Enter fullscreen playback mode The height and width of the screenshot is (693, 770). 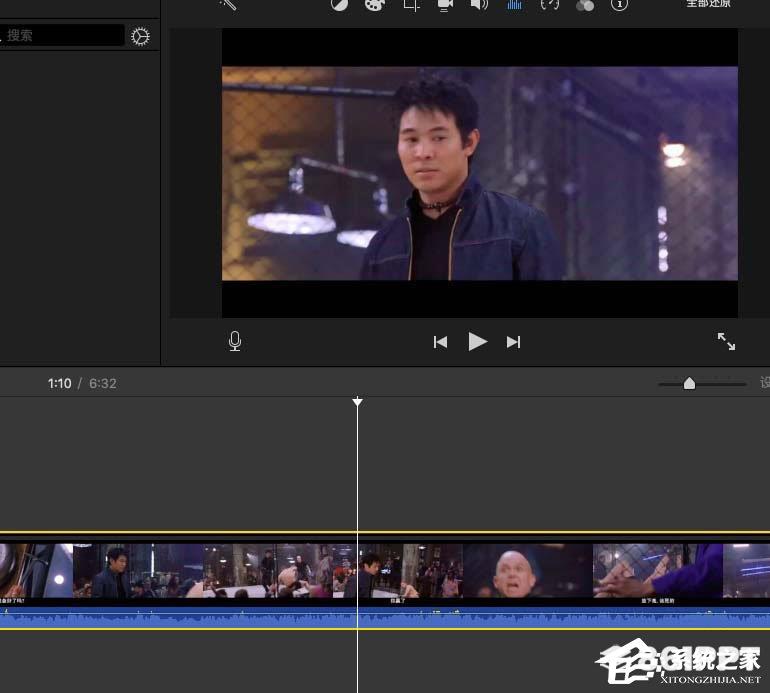tap(726, 341)
